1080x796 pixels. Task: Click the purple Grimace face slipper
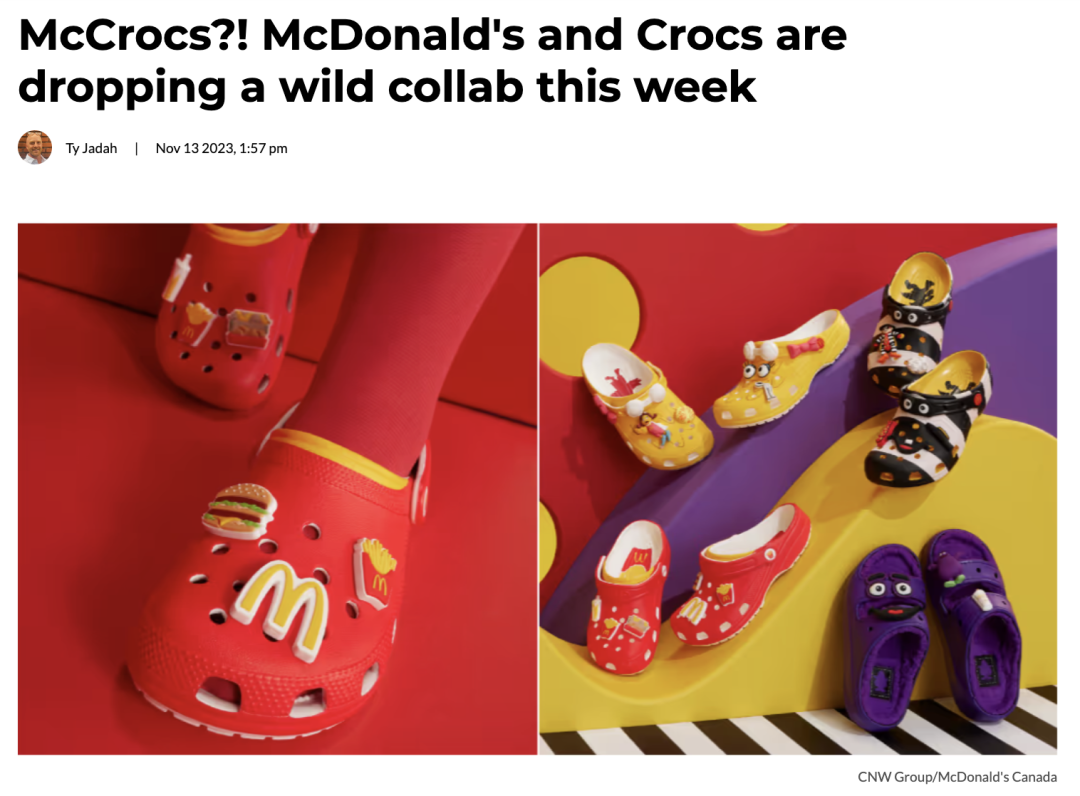click(886, 632)
